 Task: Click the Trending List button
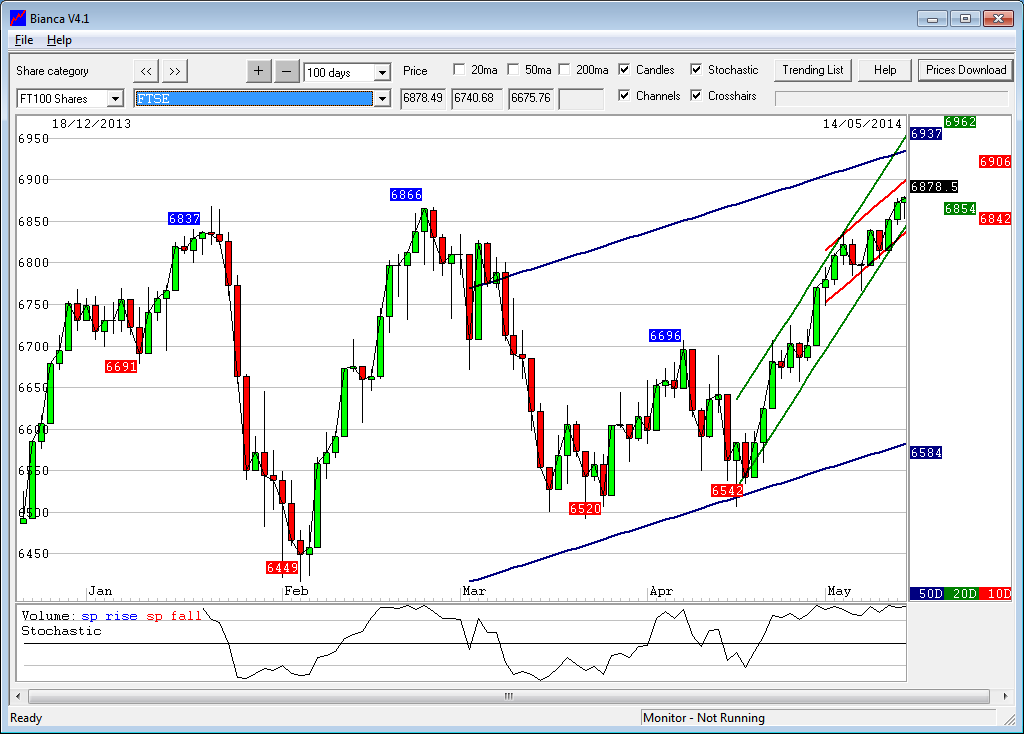click(812, 70)
